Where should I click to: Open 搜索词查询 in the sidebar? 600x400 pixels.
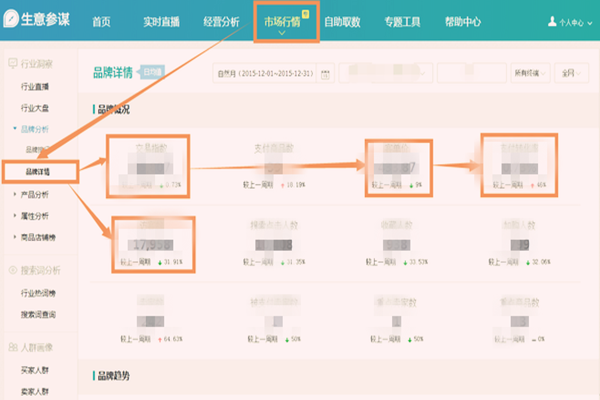pyautogui.click(x=38, y=315)
